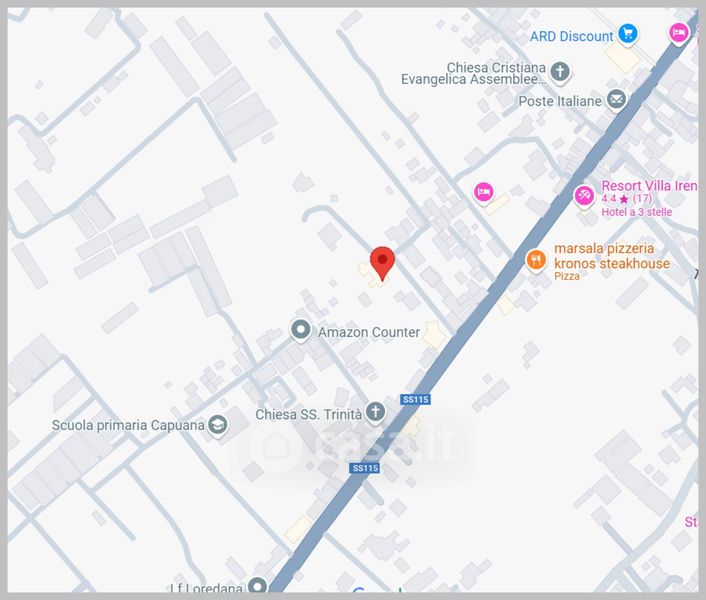Viewport: 706px width, 600px height.
Task: Click the Resort Villa Irene pink icon
Action: [x=585, y=194]
